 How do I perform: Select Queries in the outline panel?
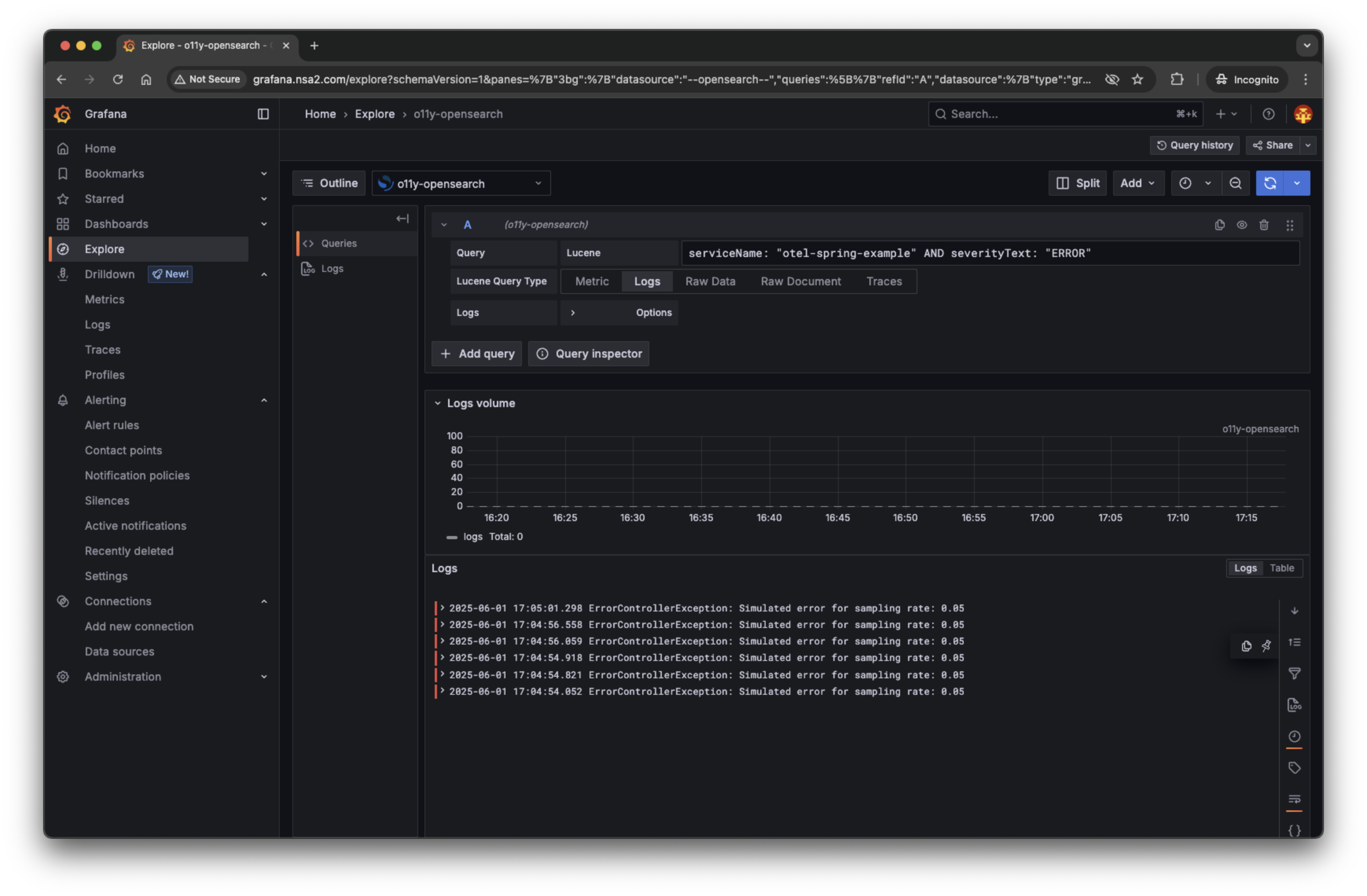click(x=356, y=244)
